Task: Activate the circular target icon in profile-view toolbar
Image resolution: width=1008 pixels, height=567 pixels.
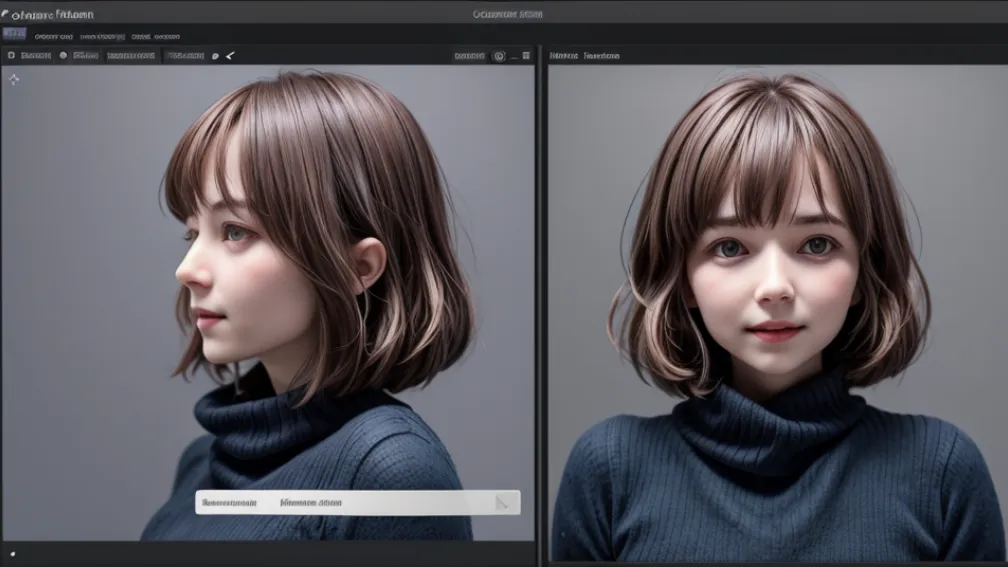Action: click(x=499, y=57)
